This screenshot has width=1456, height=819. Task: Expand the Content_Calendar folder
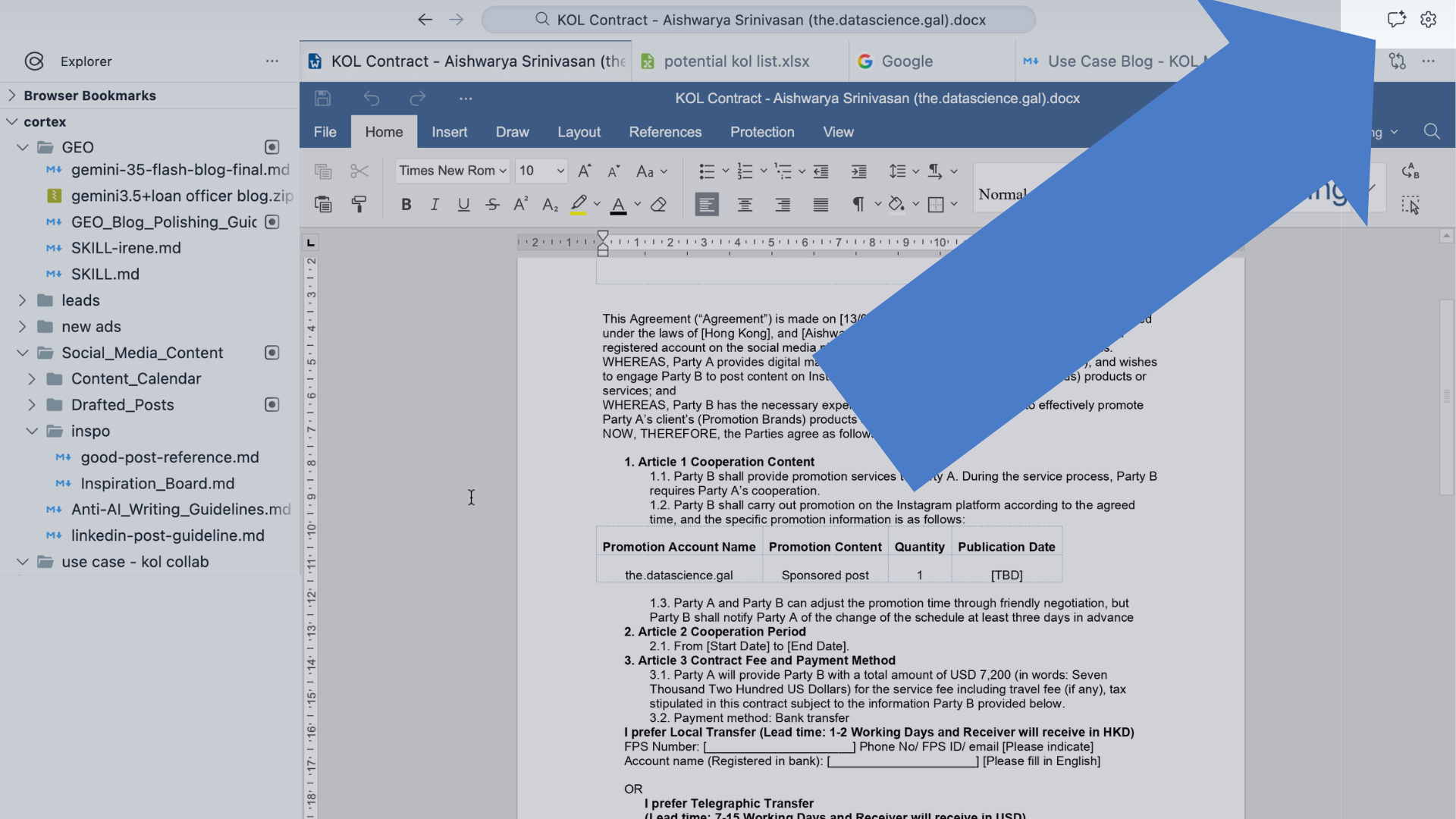pyautogui.click(x=32, y=379)
